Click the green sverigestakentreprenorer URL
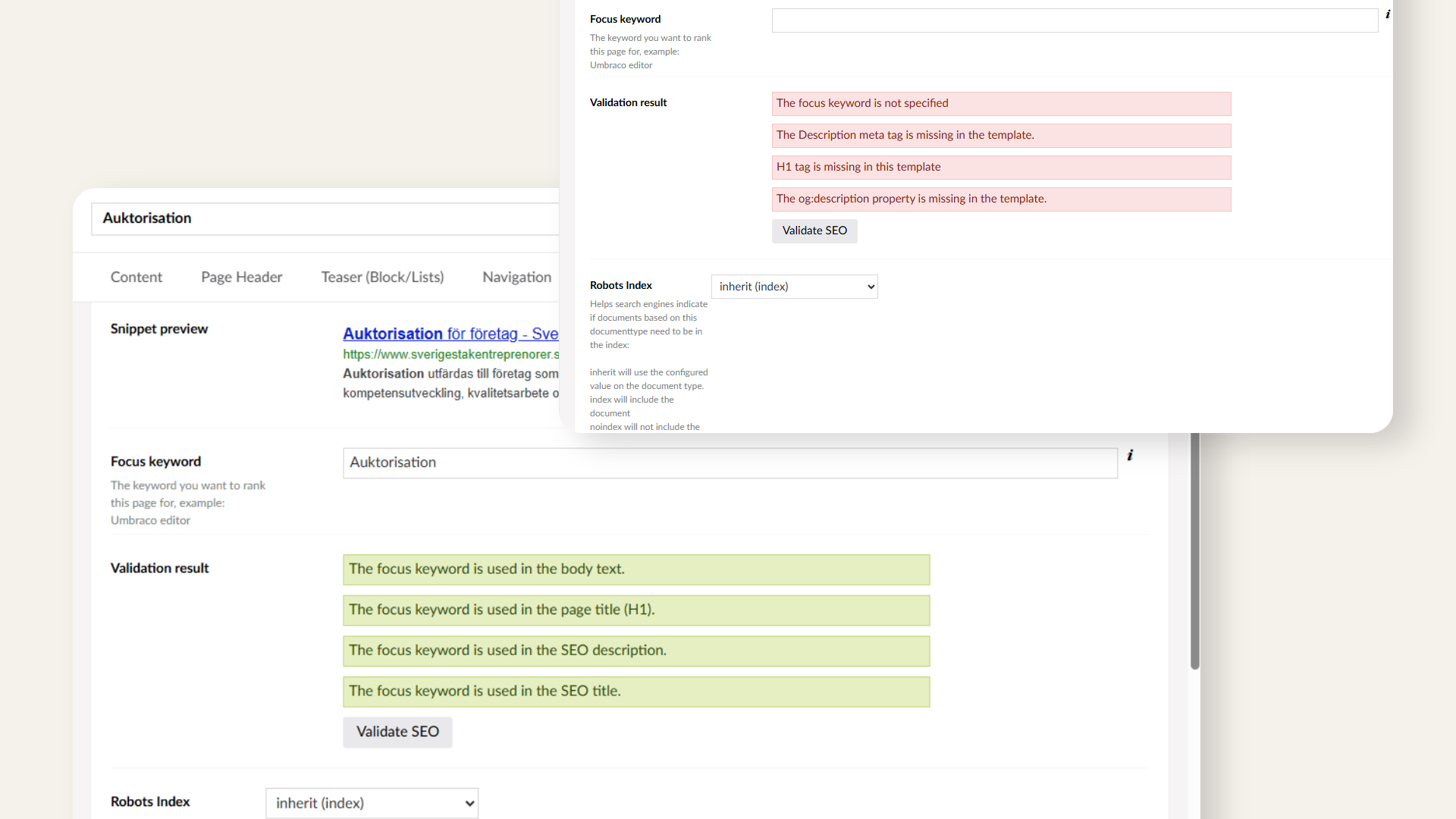 click(450, 354)
